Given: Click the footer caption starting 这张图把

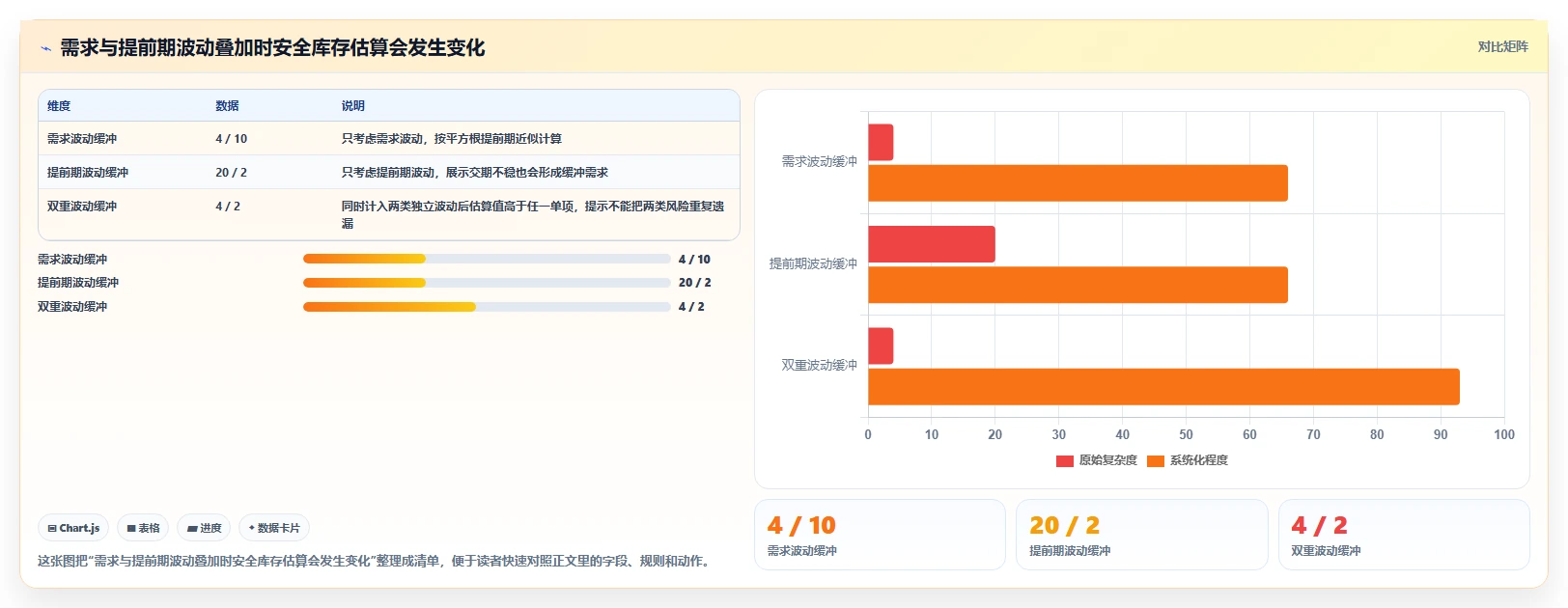Looking at the screenshot, I should click(377, 561).
